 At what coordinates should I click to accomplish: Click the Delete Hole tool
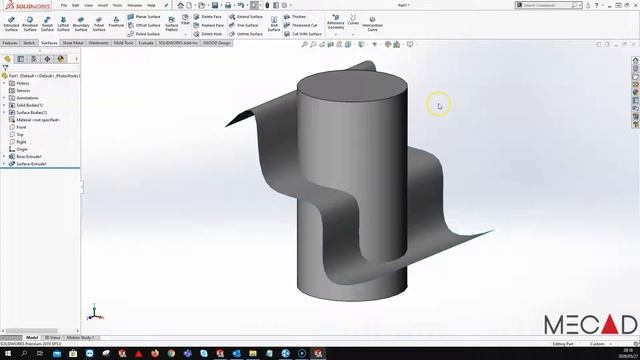208,34
